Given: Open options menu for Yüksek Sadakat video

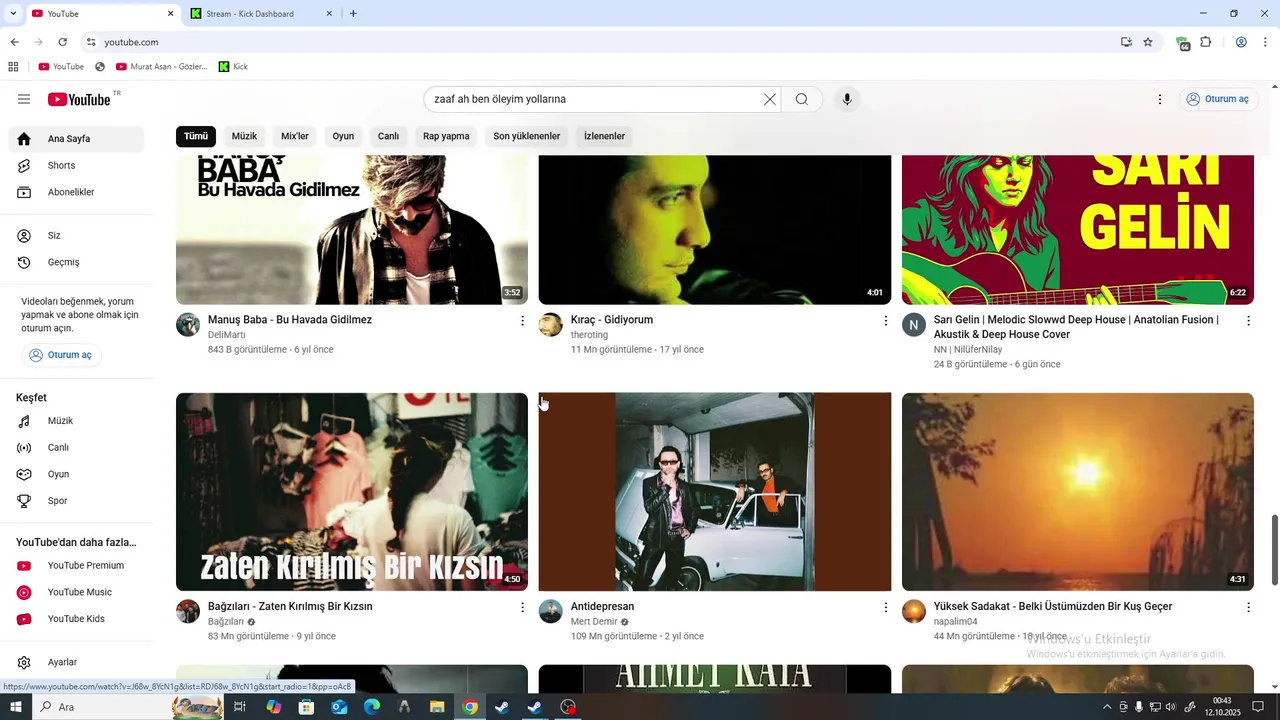Looking at the screenshot, I should click(x=1248, y=607).
